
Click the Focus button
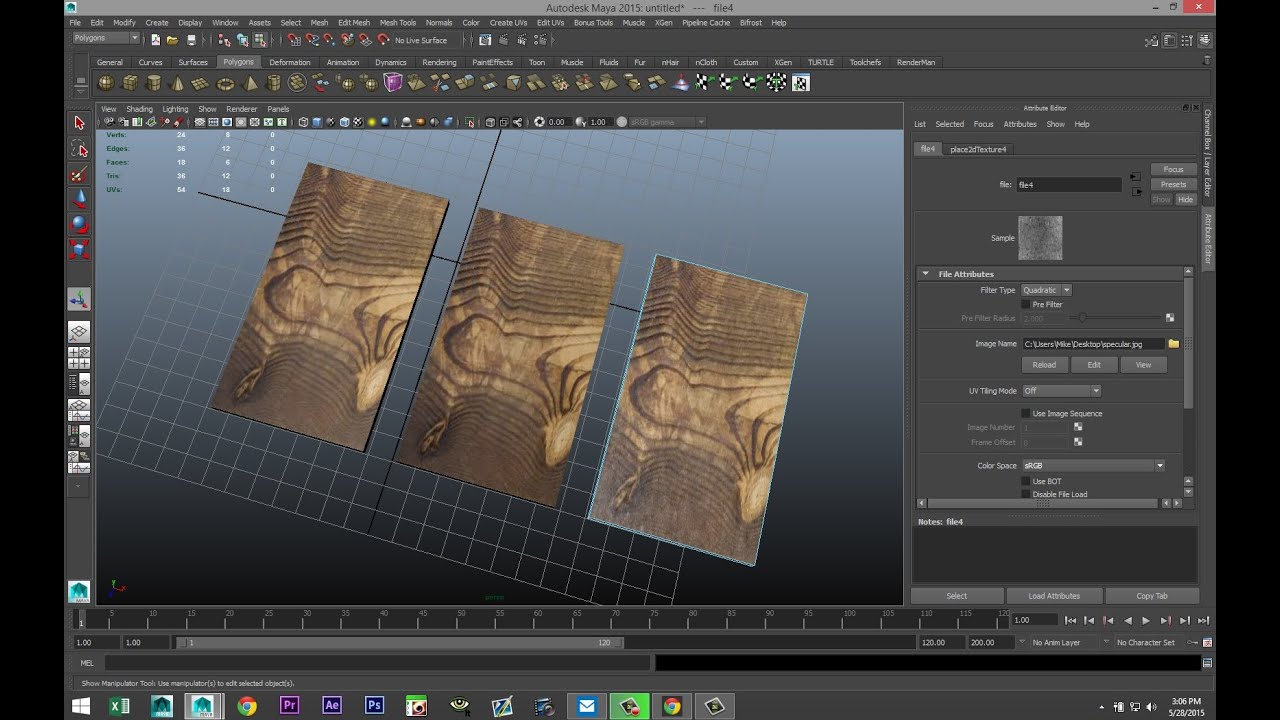tap(1173, 169)
